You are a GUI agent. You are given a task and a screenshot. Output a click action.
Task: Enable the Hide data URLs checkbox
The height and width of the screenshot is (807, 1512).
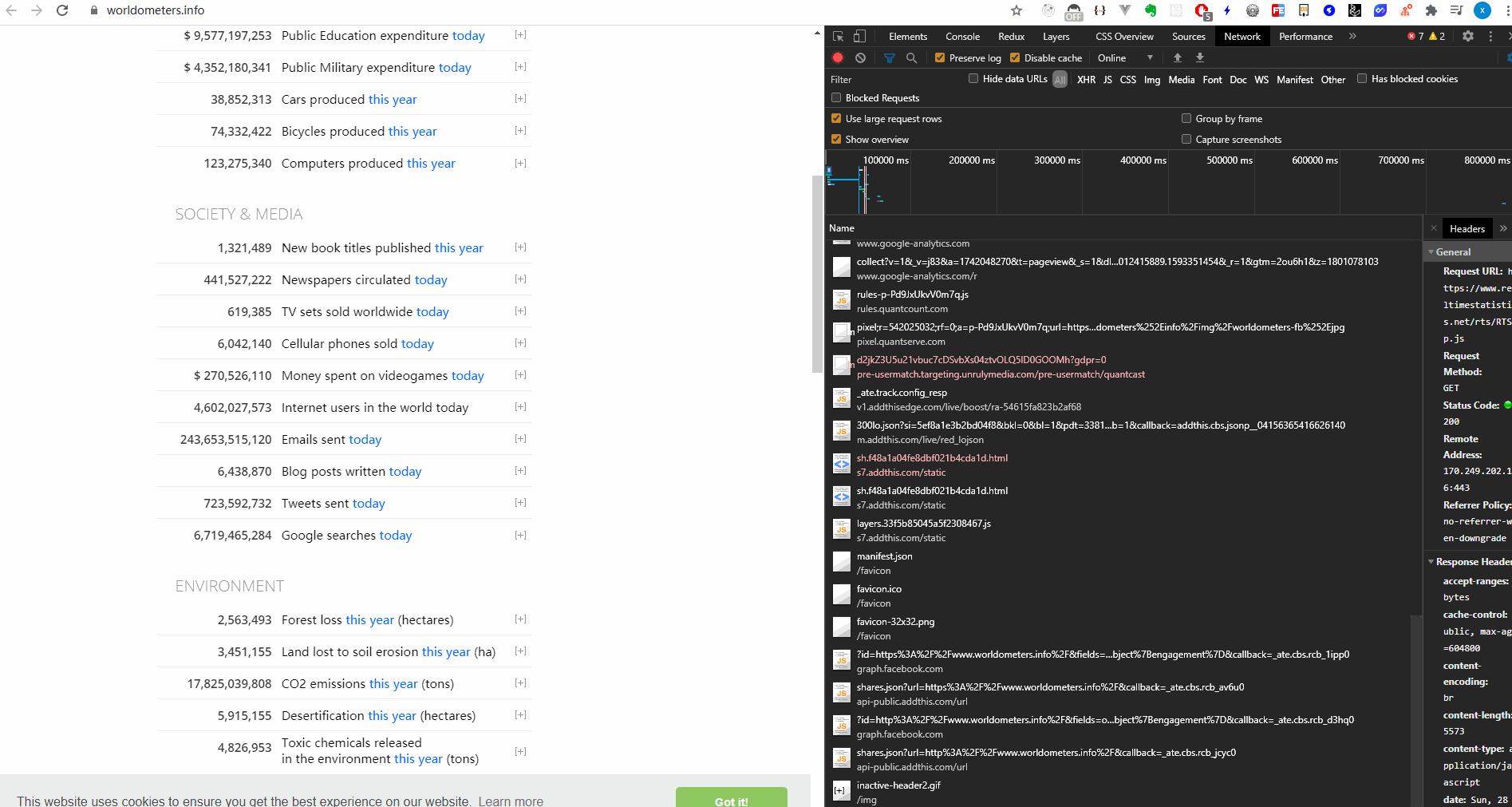click(x=973, y=78)
